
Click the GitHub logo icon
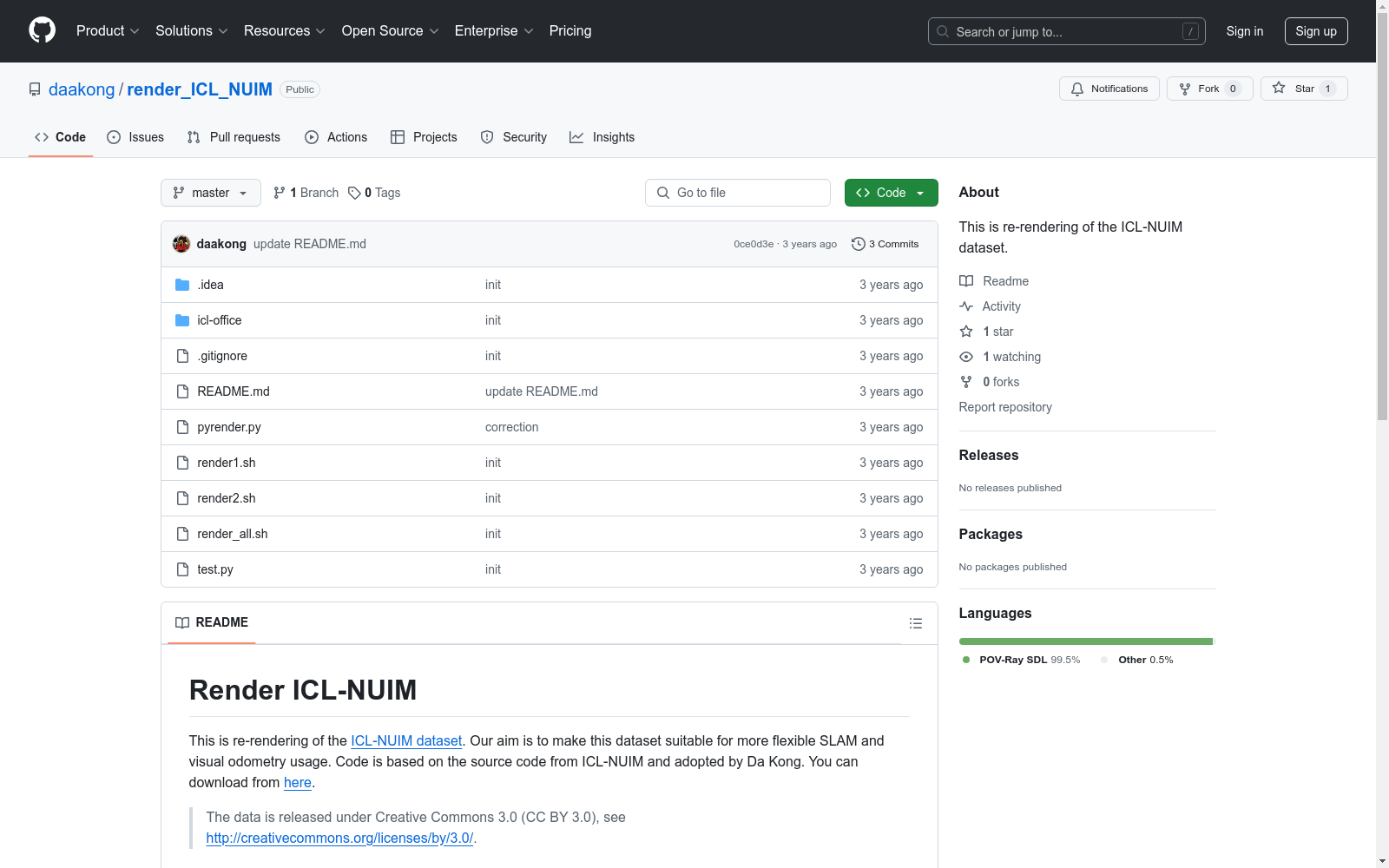pyautogui.click(x=42, y=30)
